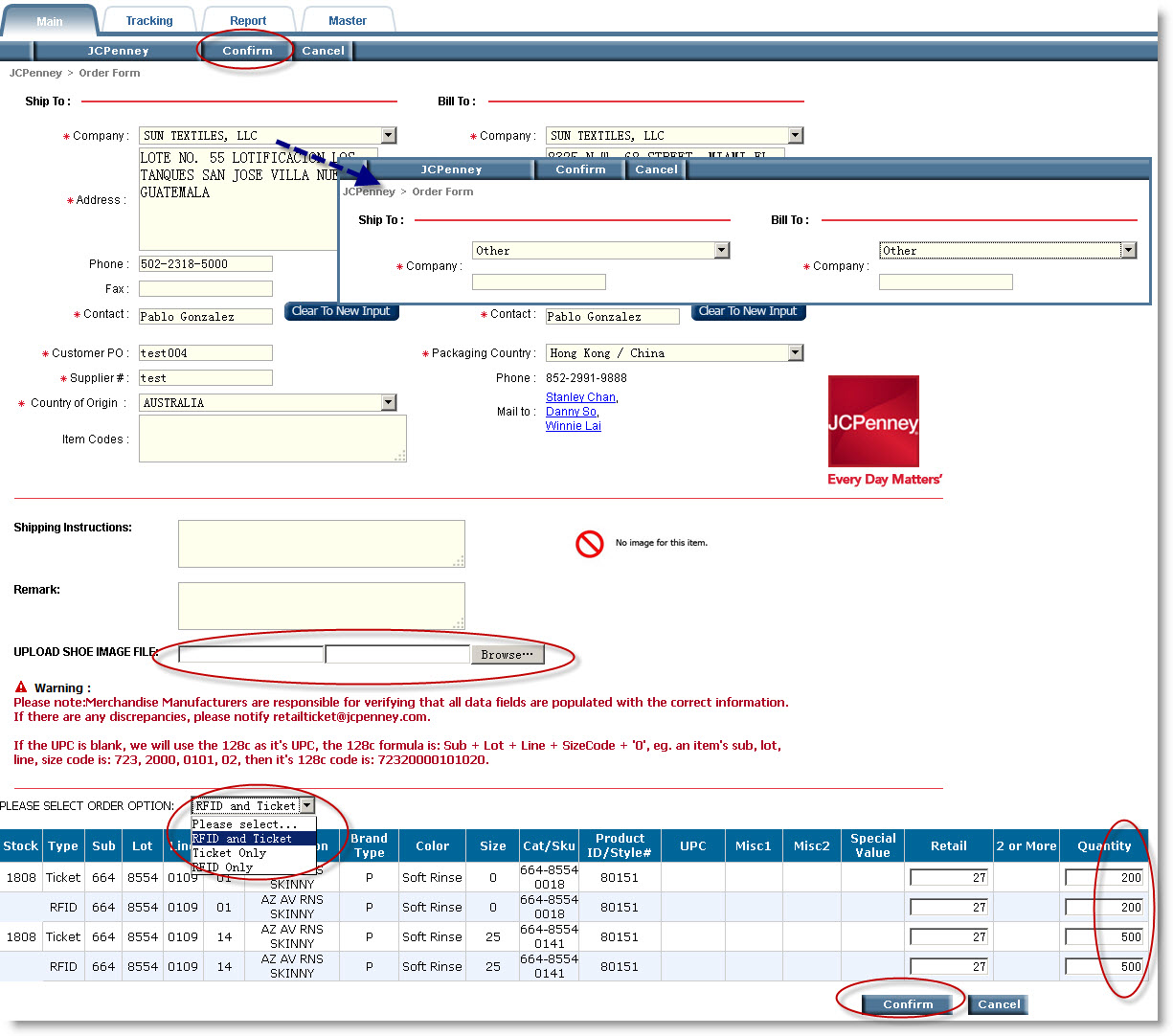Choose 'RFID Only' from the option list

click(x=254, y=867)
